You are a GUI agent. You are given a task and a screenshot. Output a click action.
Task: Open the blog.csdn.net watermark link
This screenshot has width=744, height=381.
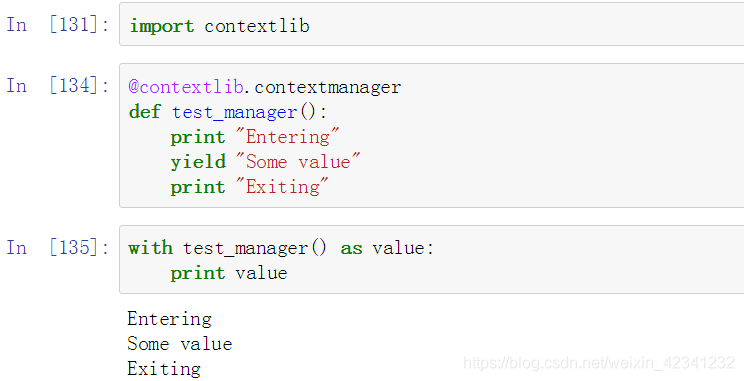599,363
